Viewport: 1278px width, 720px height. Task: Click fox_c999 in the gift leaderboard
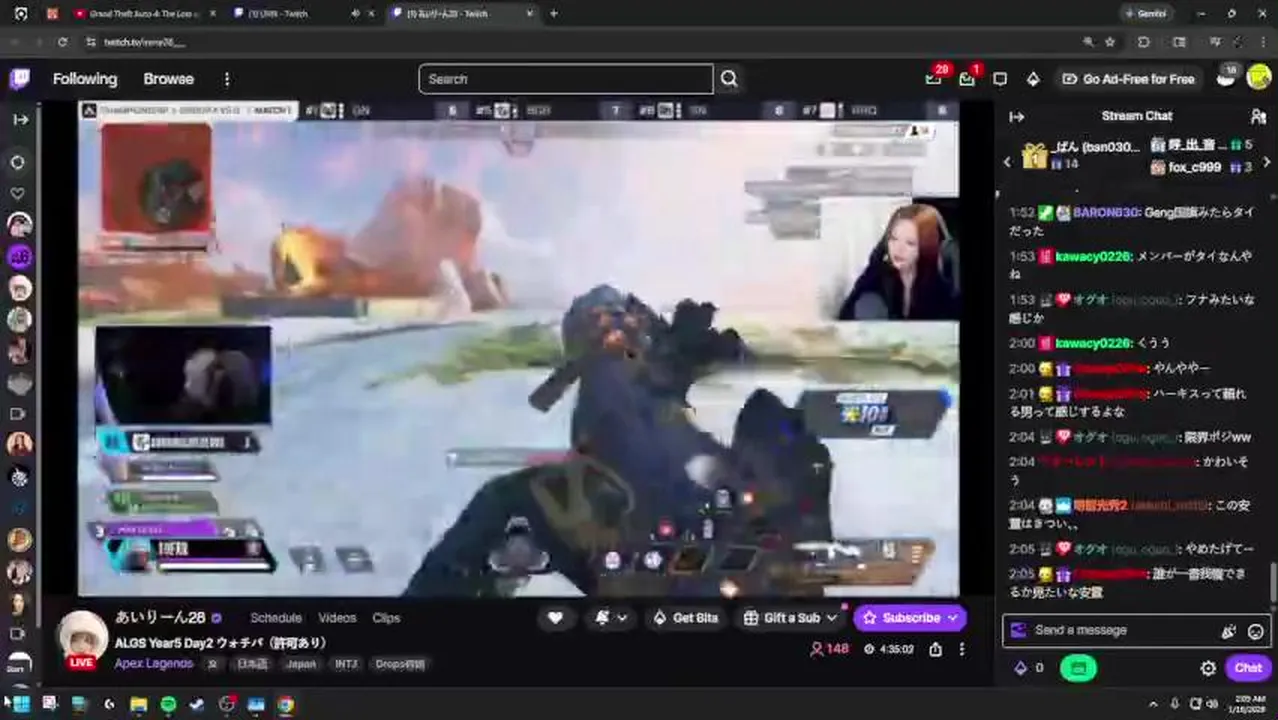[x=1195, y=168]
